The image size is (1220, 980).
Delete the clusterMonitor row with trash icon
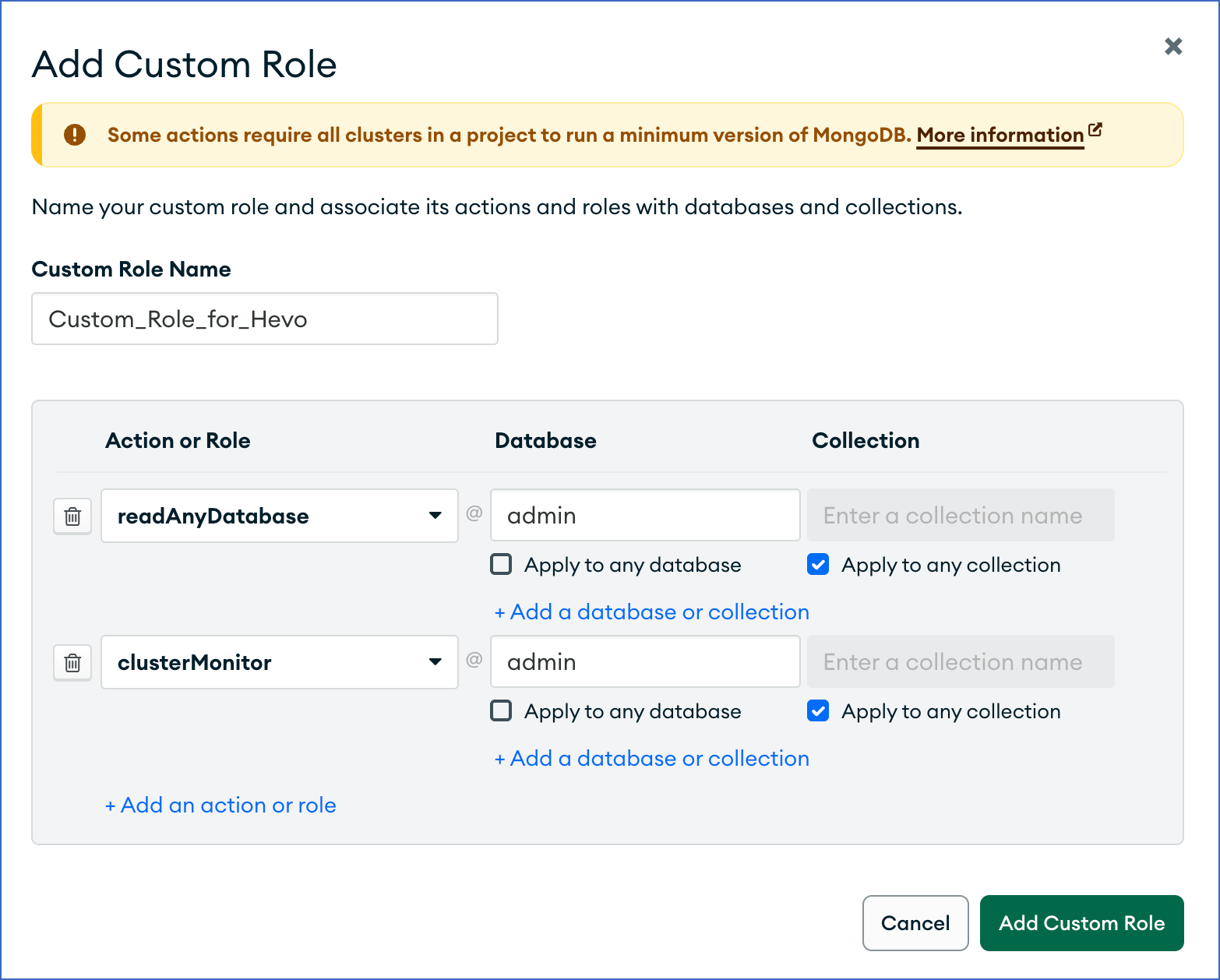(72, 662)
